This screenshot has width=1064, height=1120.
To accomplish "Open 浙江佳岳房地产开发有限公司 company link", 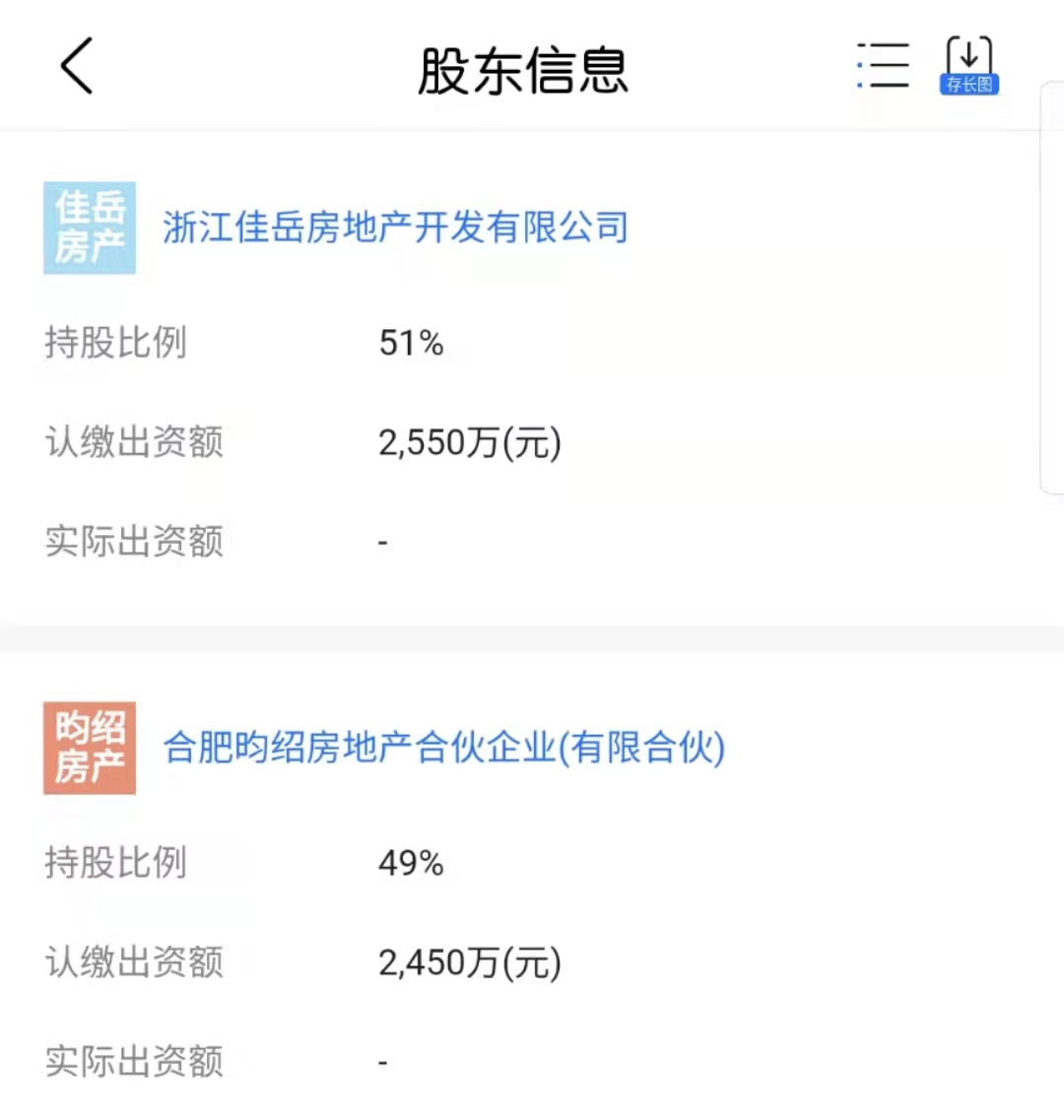I will 395,228.
